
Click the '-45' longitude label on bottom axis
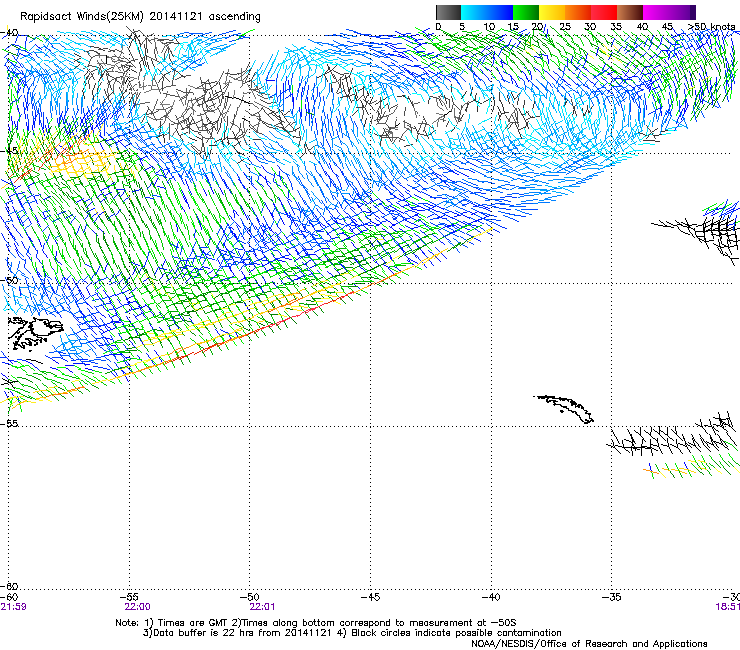pos(371,597)
